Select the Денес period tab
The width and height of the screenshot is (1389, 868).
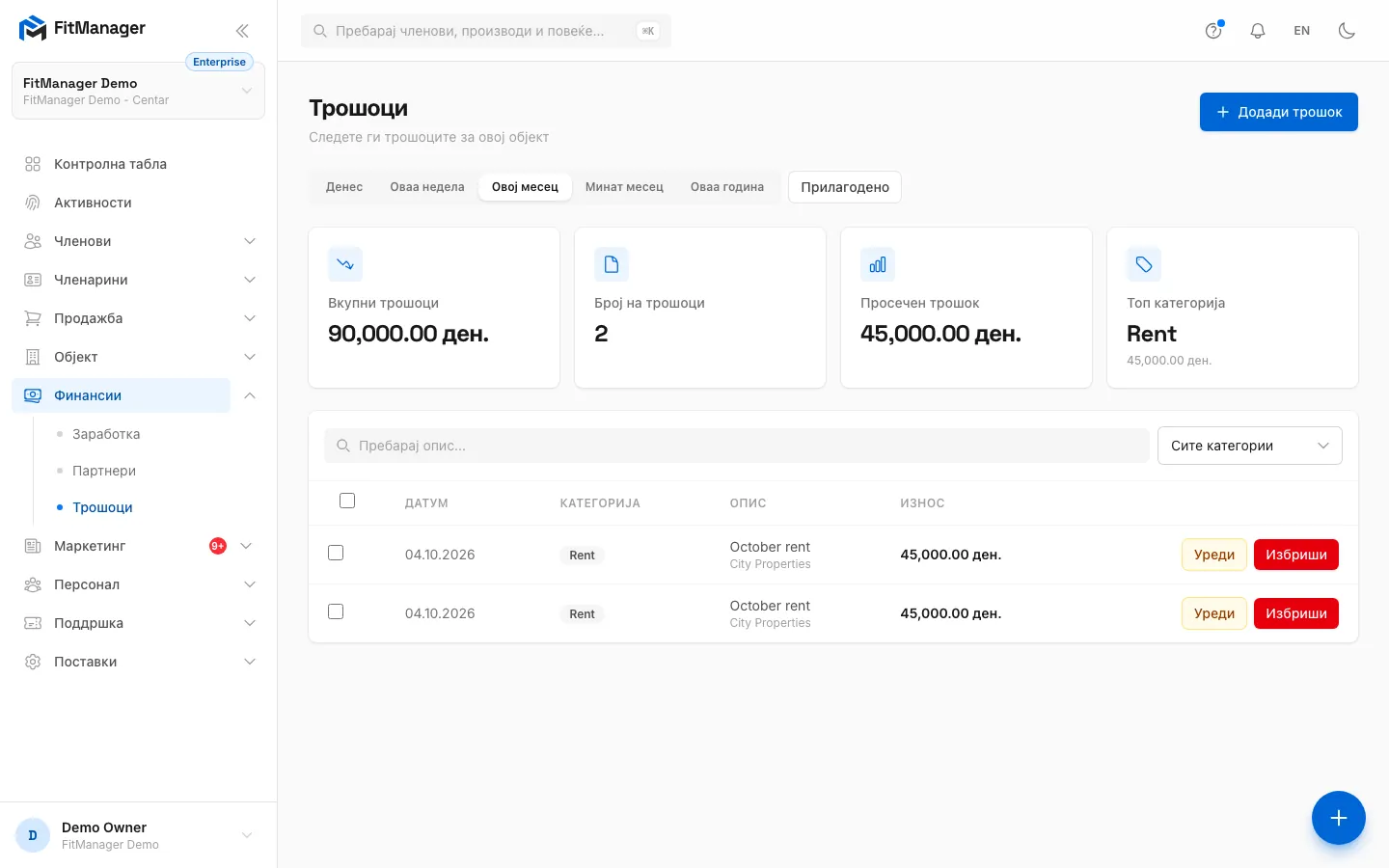click(344, 187)
